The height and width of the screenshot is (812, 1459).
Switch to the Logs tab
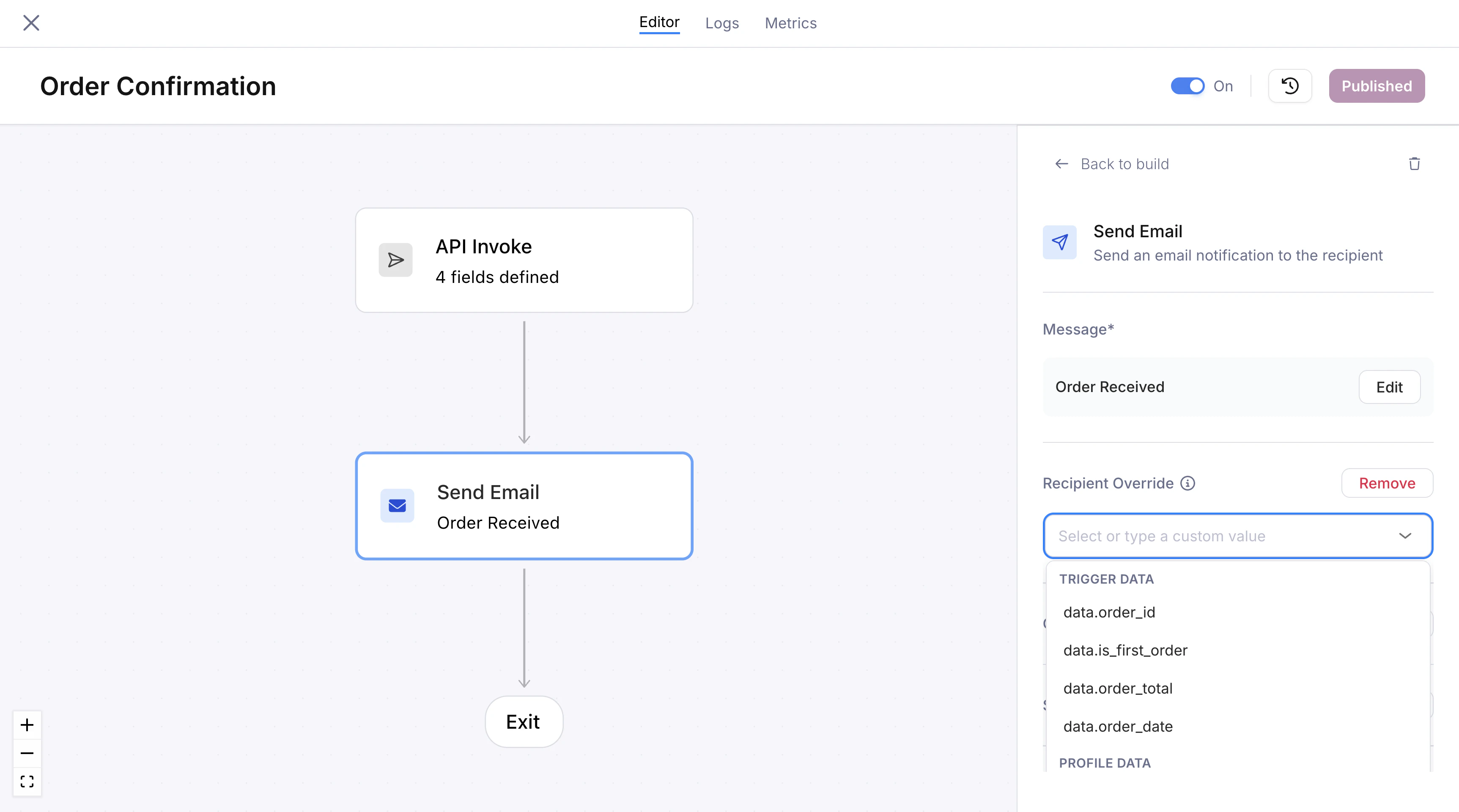(x=721, y=23)
